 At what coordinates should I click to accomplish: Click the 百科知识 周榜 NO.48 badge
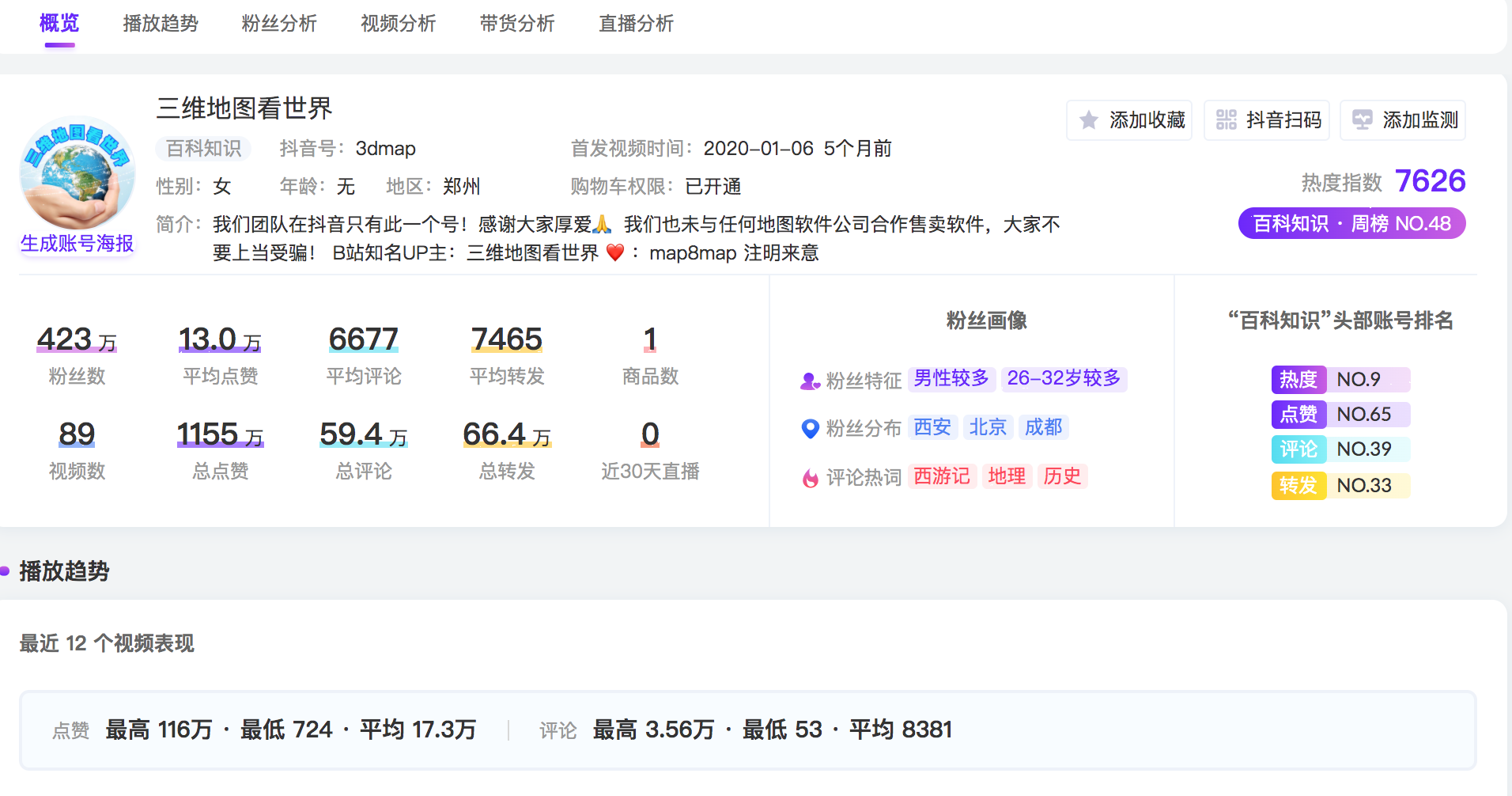[1351, 223]
